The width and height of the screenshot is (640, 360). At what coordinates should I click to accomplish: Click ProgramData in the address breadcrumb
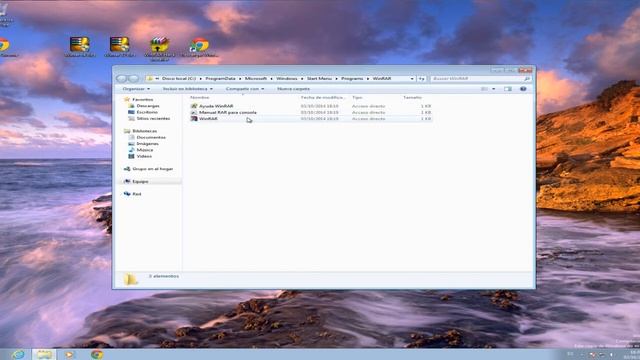click(220, 78)
